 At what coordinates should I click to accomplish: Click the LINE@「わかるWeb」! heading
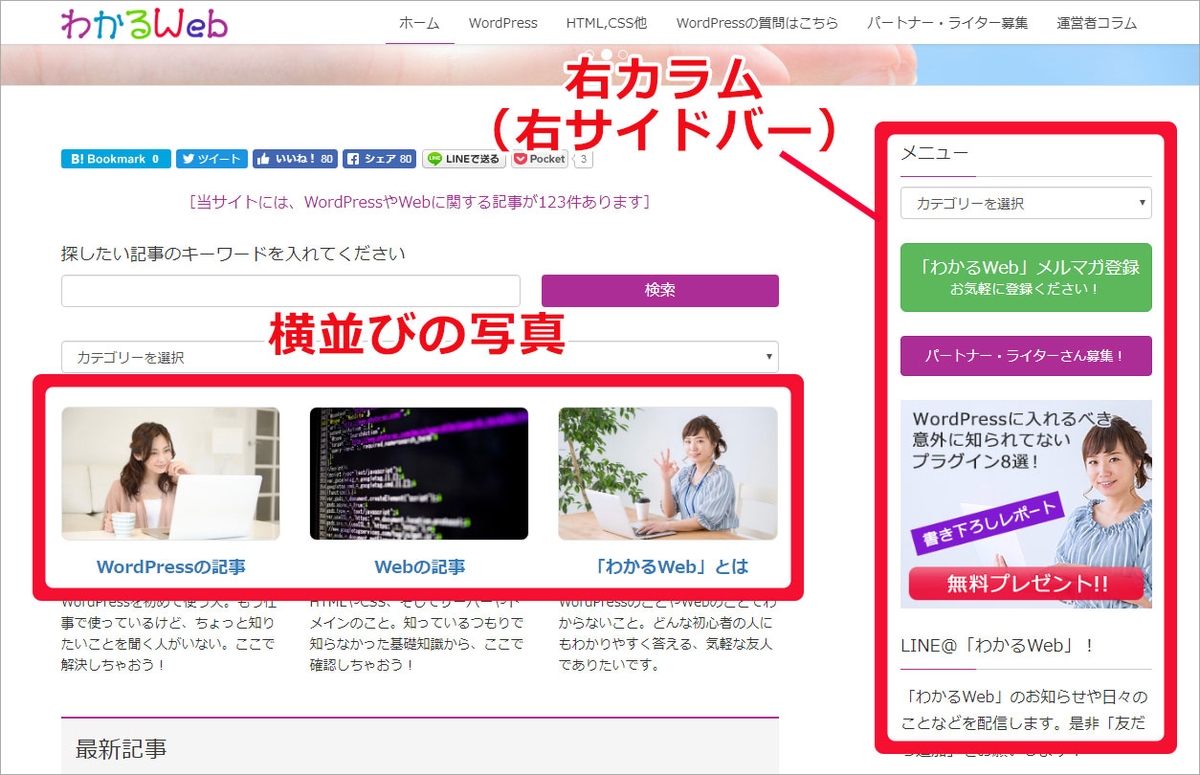[997, 646]
